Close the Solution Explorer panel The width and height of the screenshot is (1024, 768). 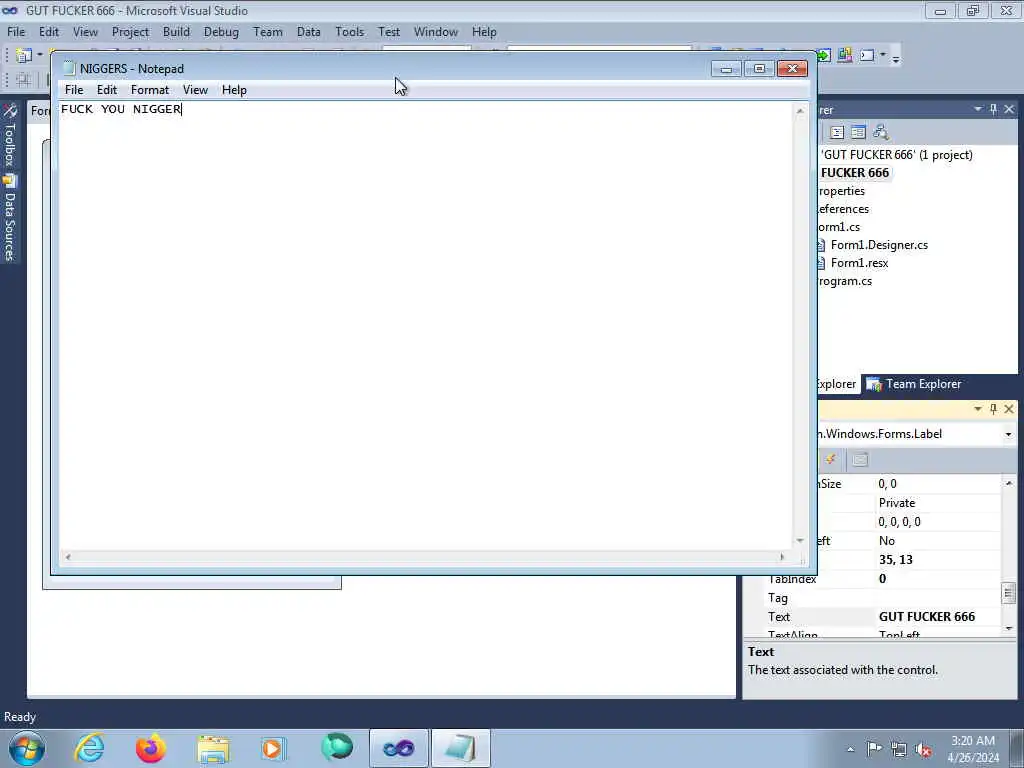click(x=1009, y=109)
